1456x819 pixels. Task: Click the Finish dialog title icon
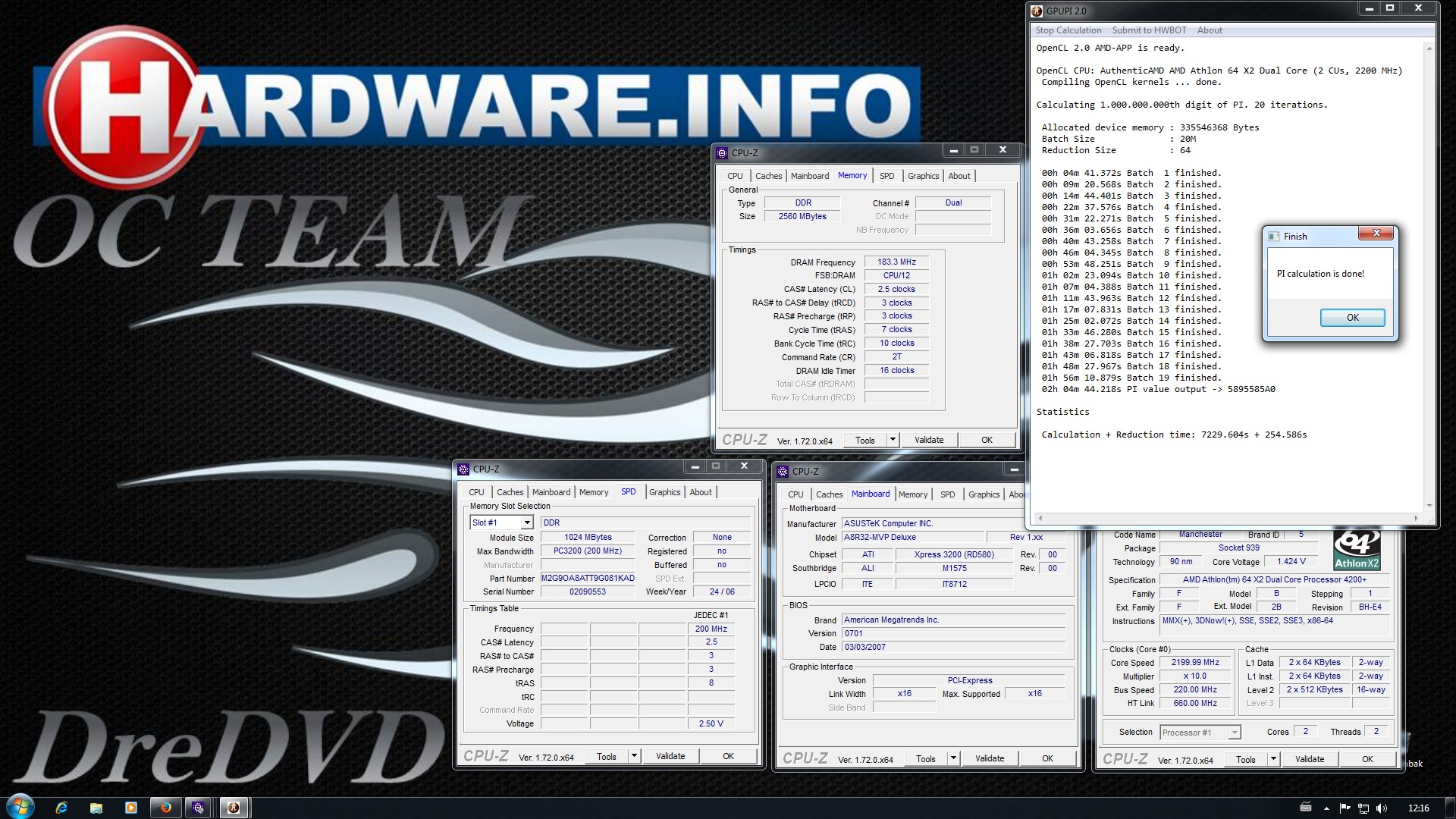[x=1274, y=237]
